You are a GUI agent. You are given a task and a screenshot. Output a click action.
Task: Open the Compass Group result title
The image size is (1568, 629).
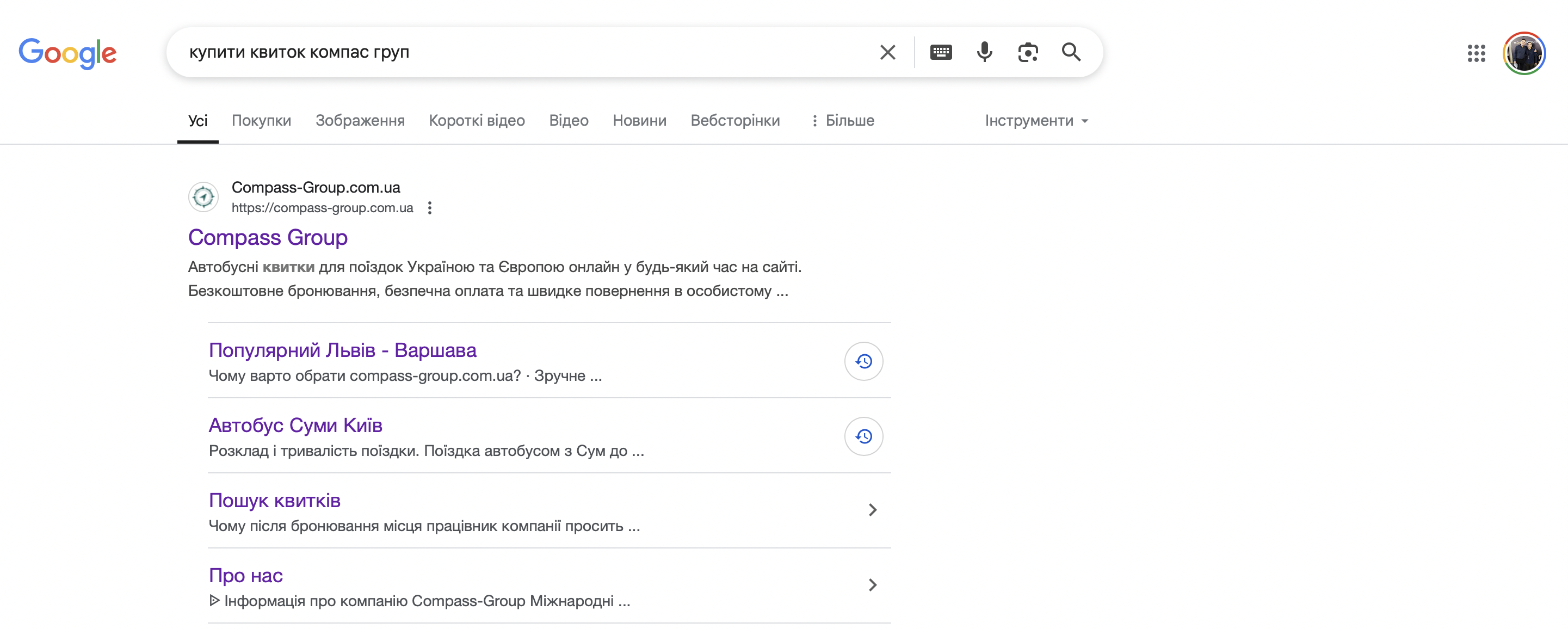(267, 237)
